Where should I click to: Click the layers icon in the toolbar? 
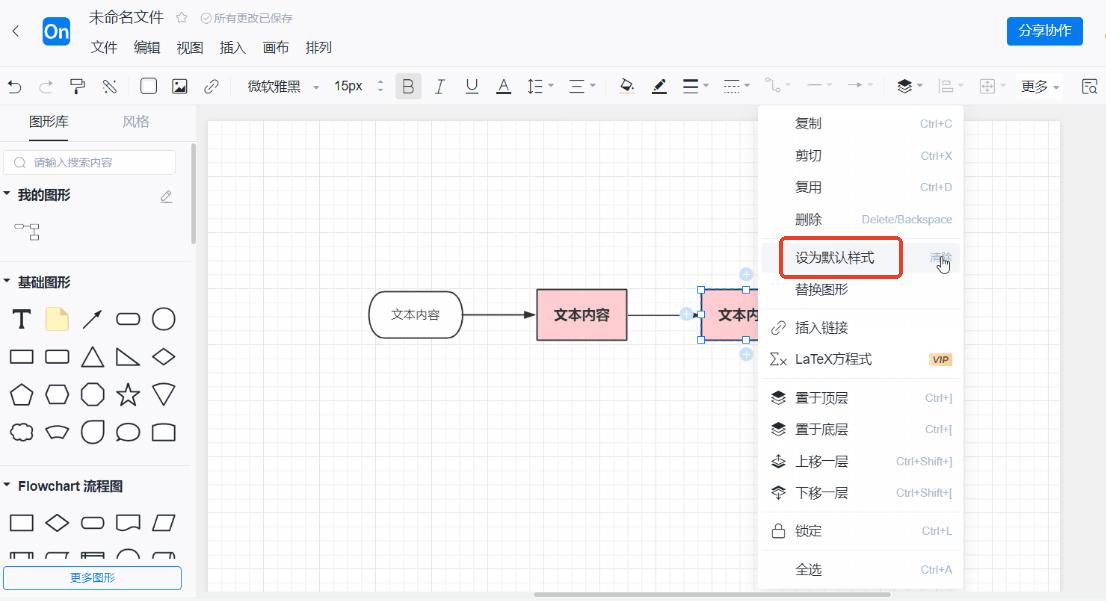(903, 86)
